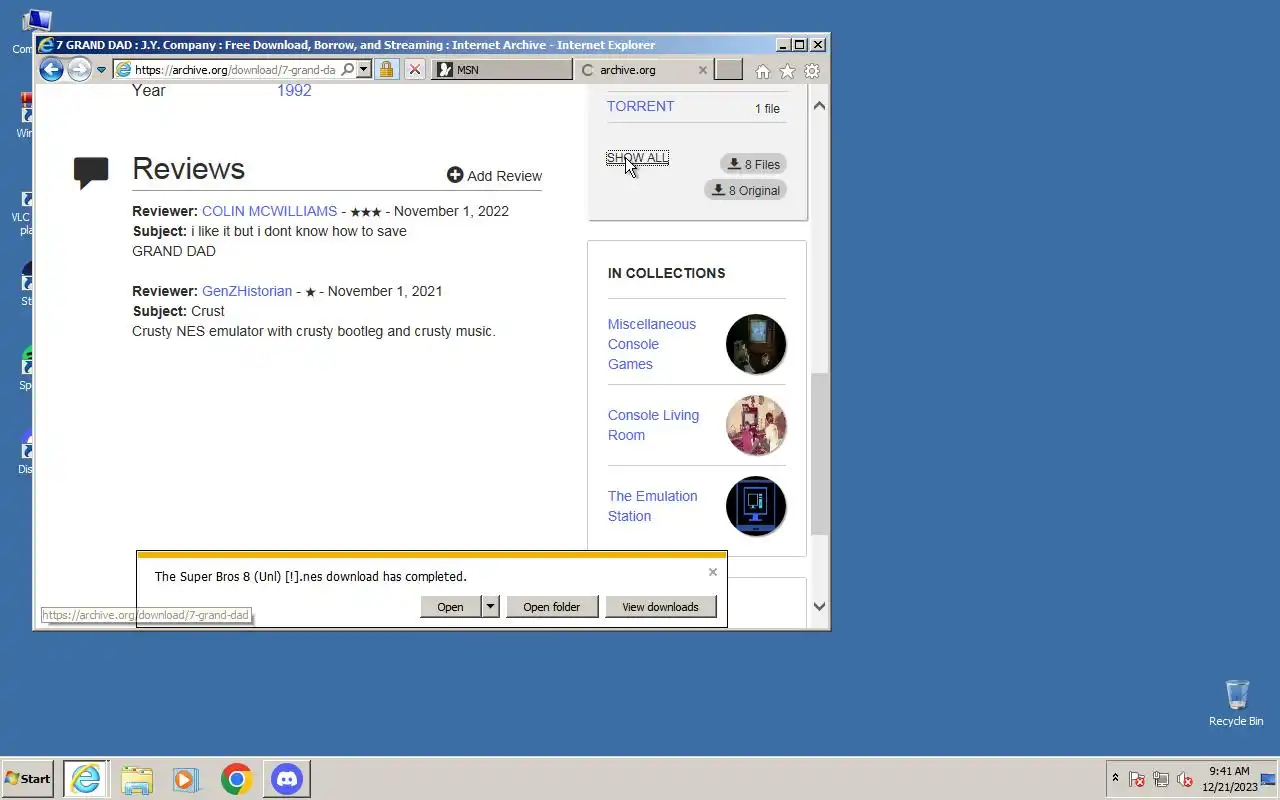1280x800 pixels.
Task: Open Google Chrome from taskbar
Action: pos(237,779)
